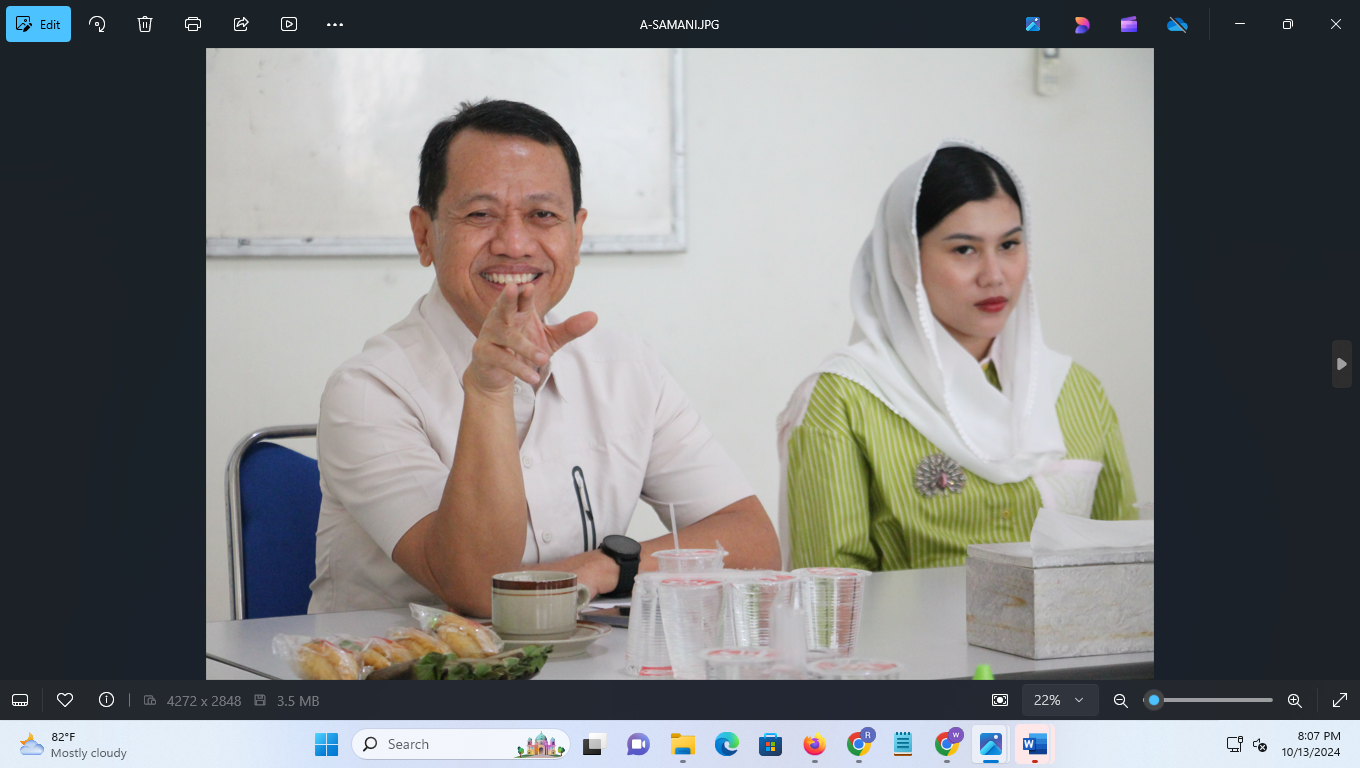Start a slideshow
The width and height of the screenshot is (1360, 768).
click(288, 23)
